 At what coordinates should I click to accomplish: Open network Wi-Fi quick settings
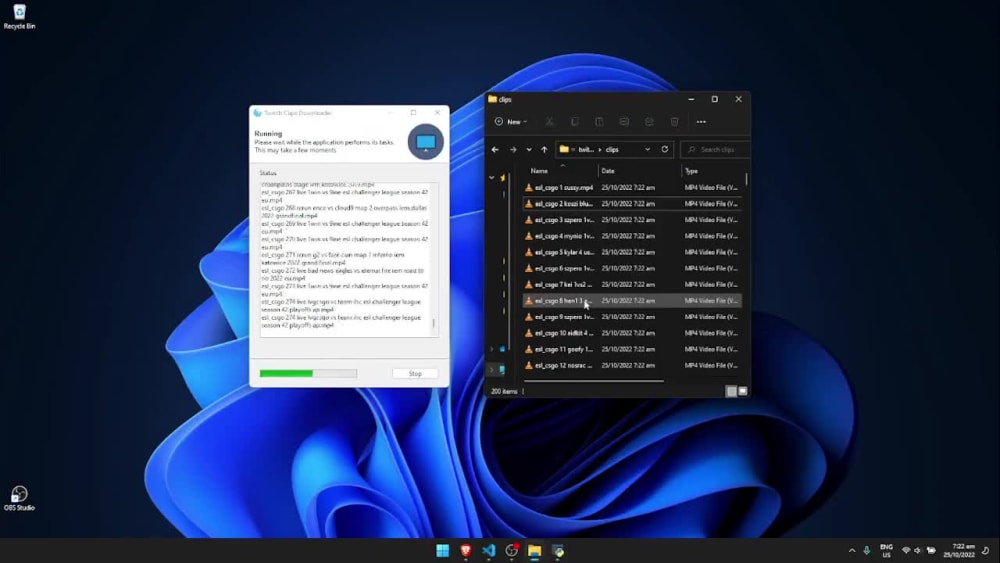click(x=906, y=551)
